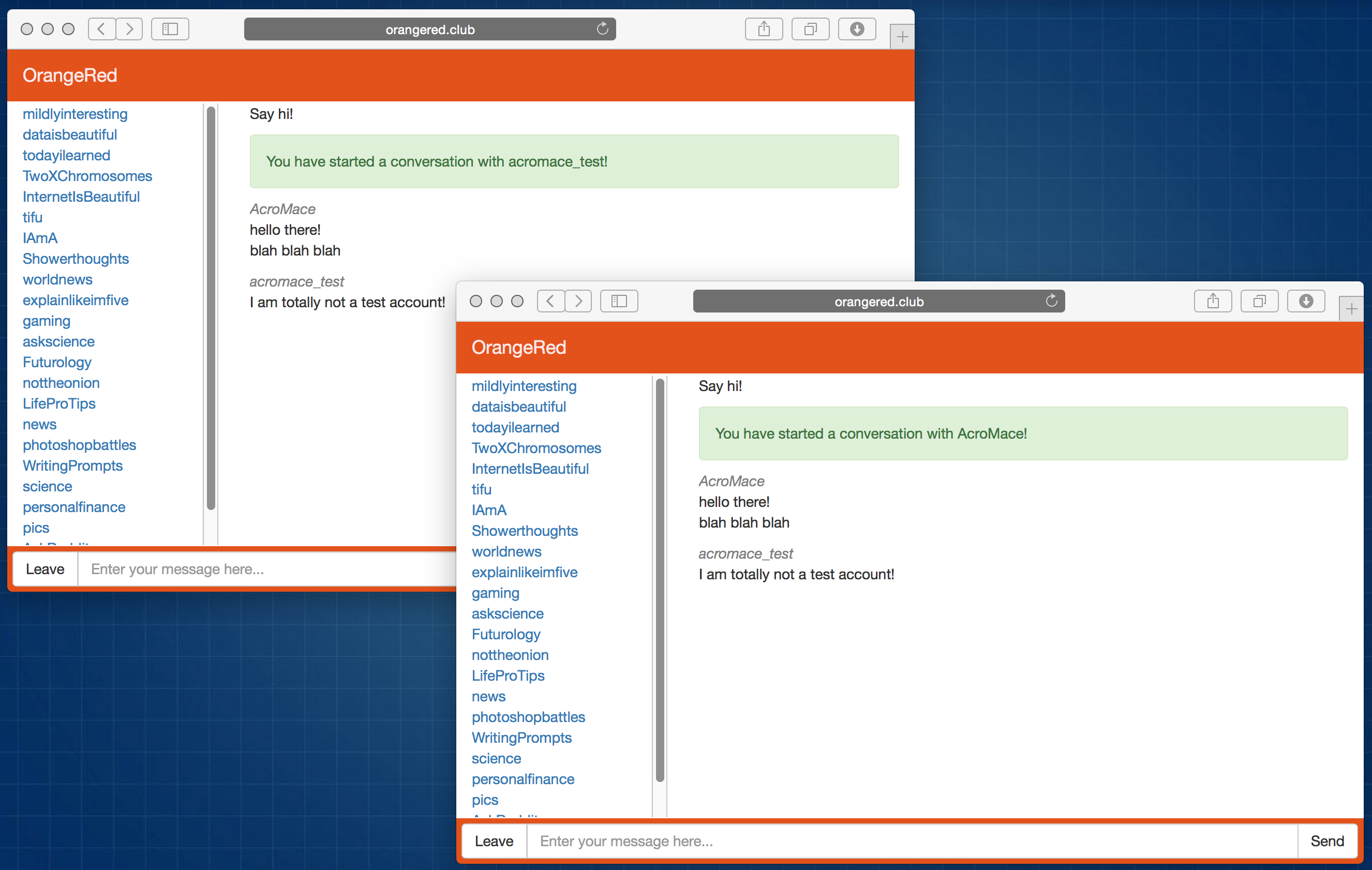Show tab overview in front browser window
Screen dimensions: 1372x870
[1259, 301]
